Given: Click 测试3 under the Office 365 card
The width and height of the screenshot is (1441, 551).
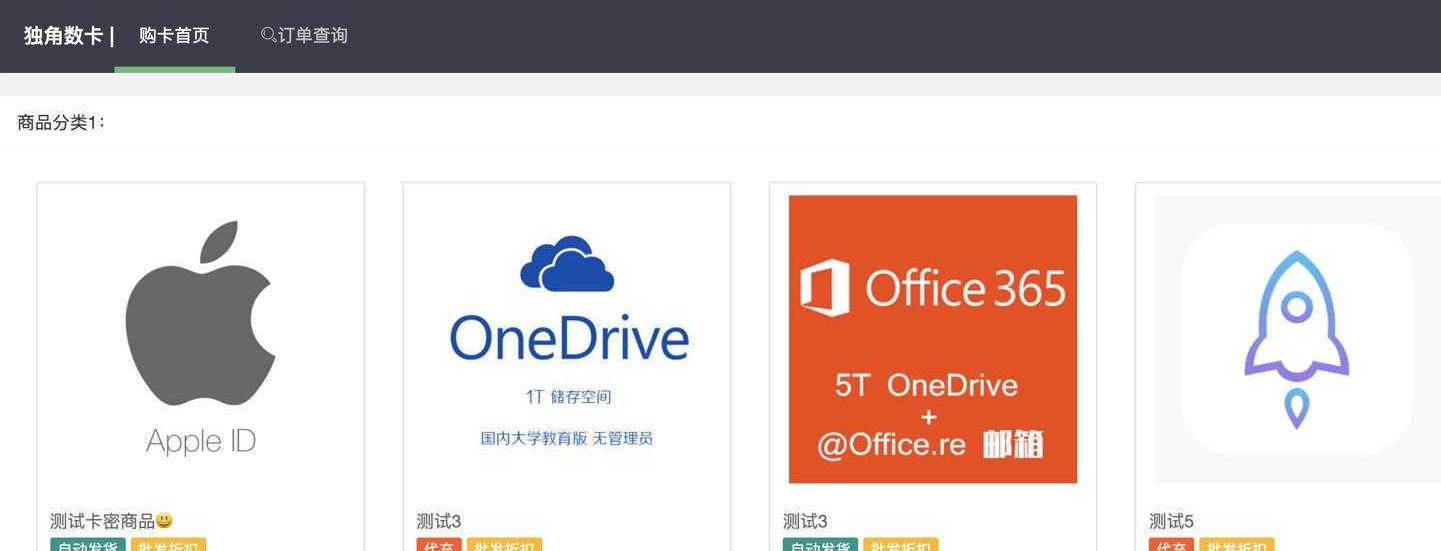Looking at the screenshot, I should click(805, 521).
